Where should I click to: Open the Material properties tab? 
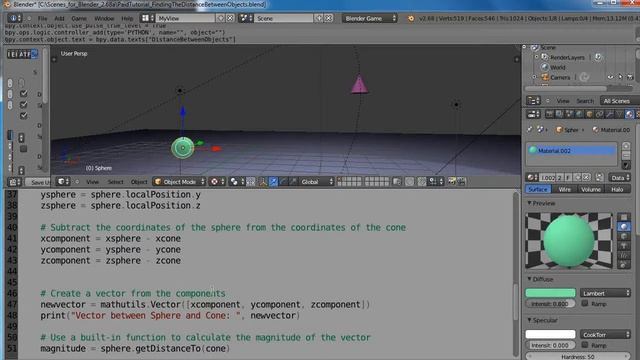629,114
